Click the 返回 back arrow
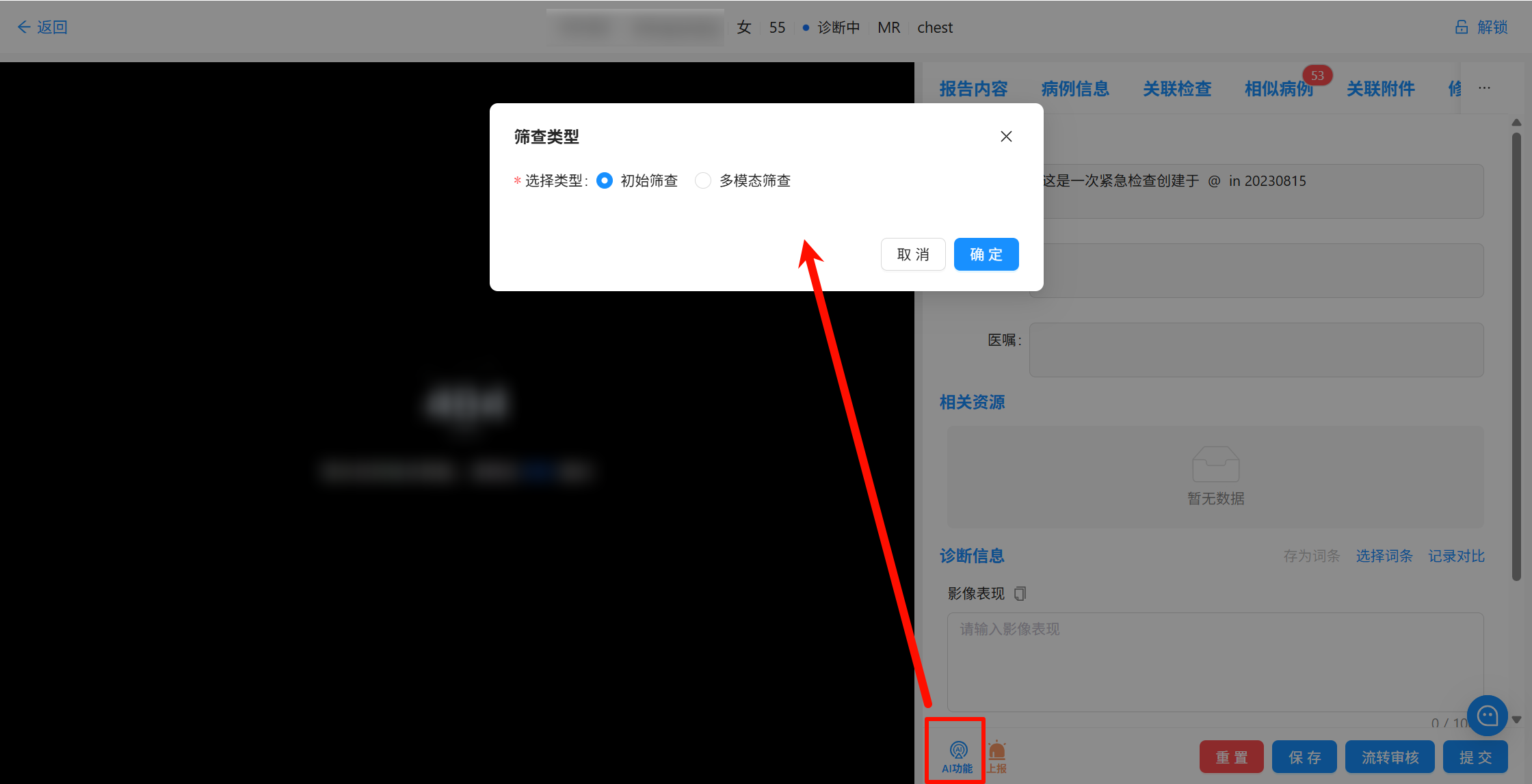Image resolution: width=1532 pixels, height=784 pixels. tap(24, 27)
